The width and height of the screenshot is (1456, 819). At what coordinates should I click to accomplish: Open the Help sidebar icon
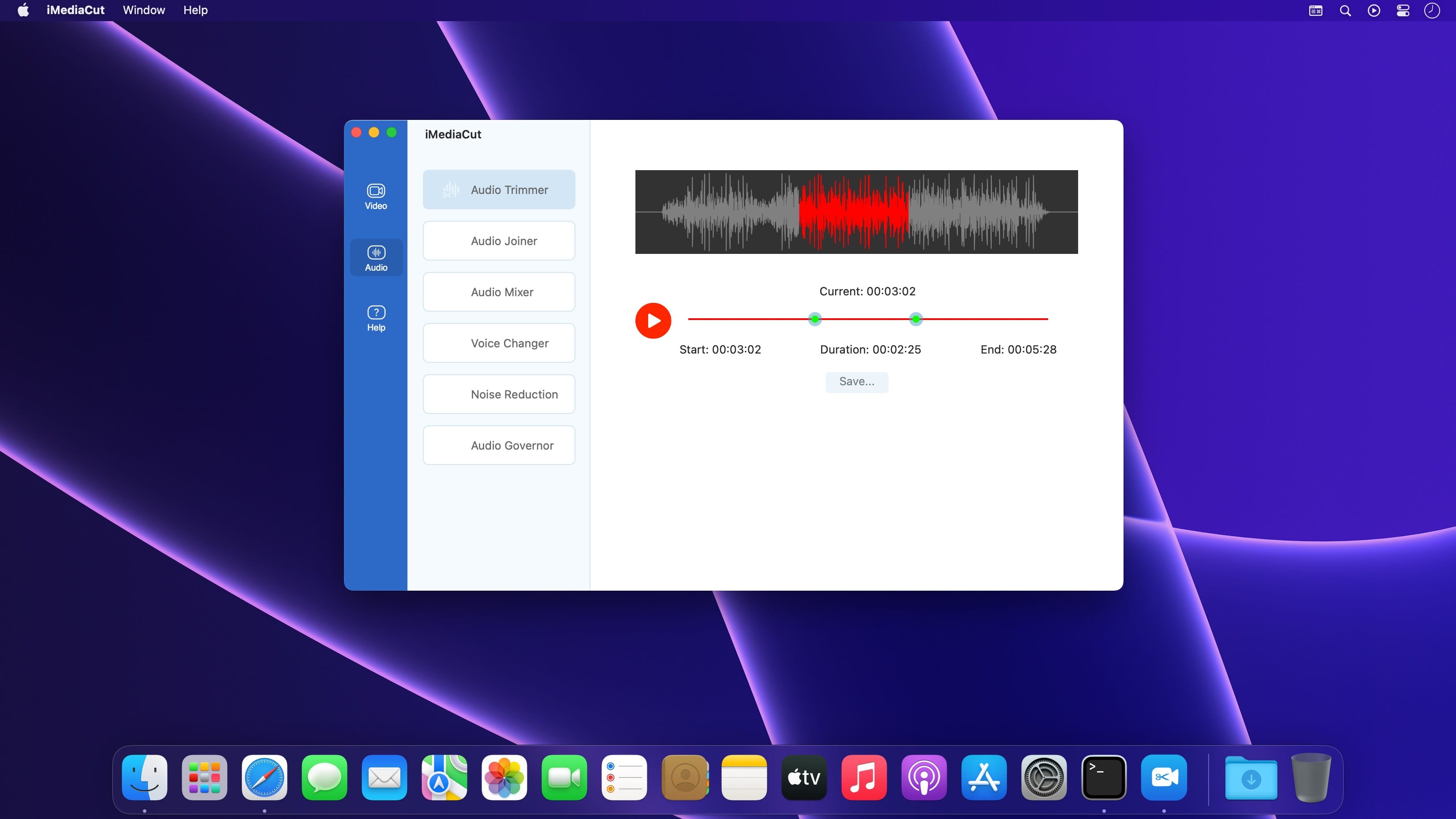pos(376,318)
